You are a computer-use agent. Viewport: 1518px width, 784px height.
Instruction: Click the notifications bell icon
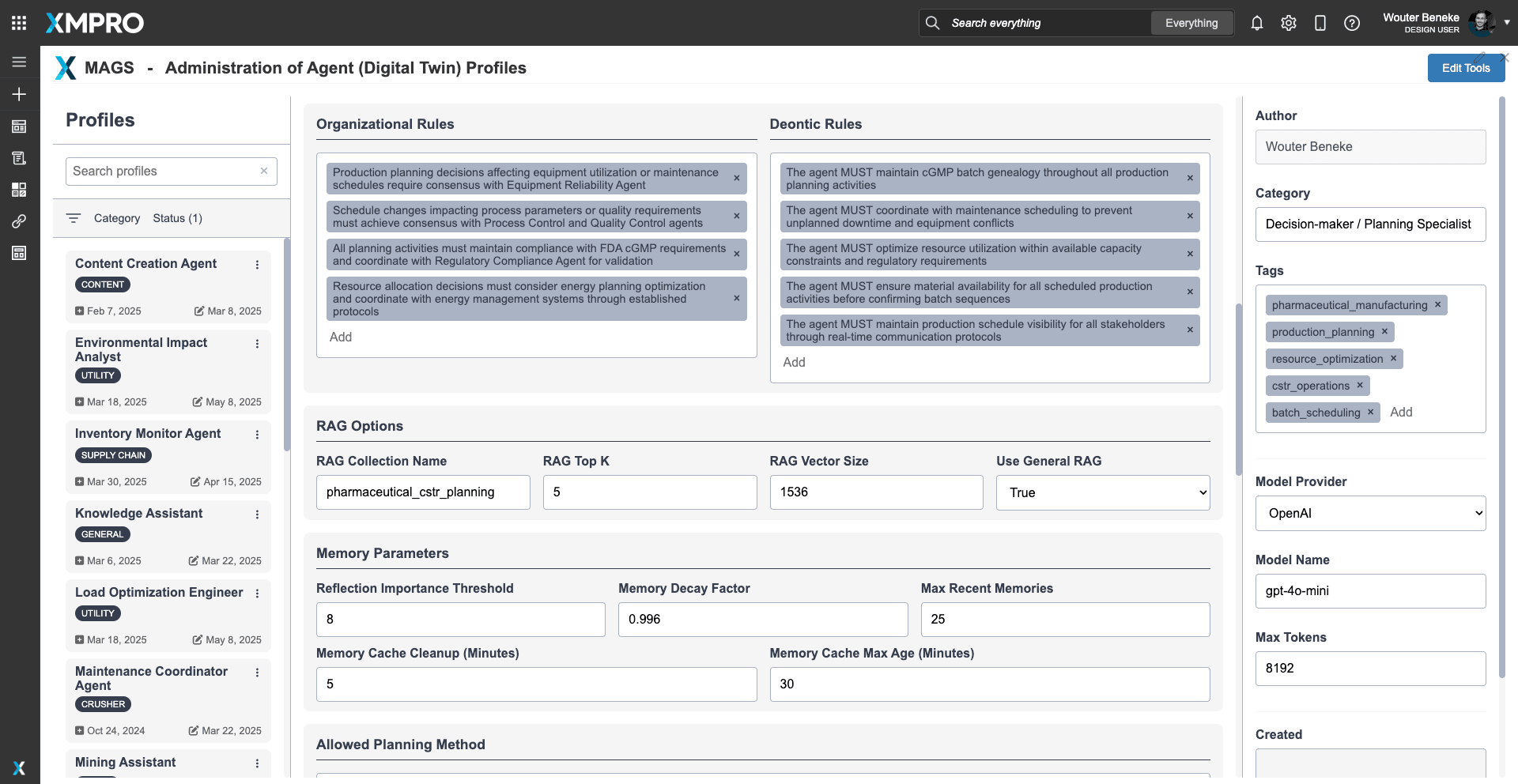[1256, 23]
